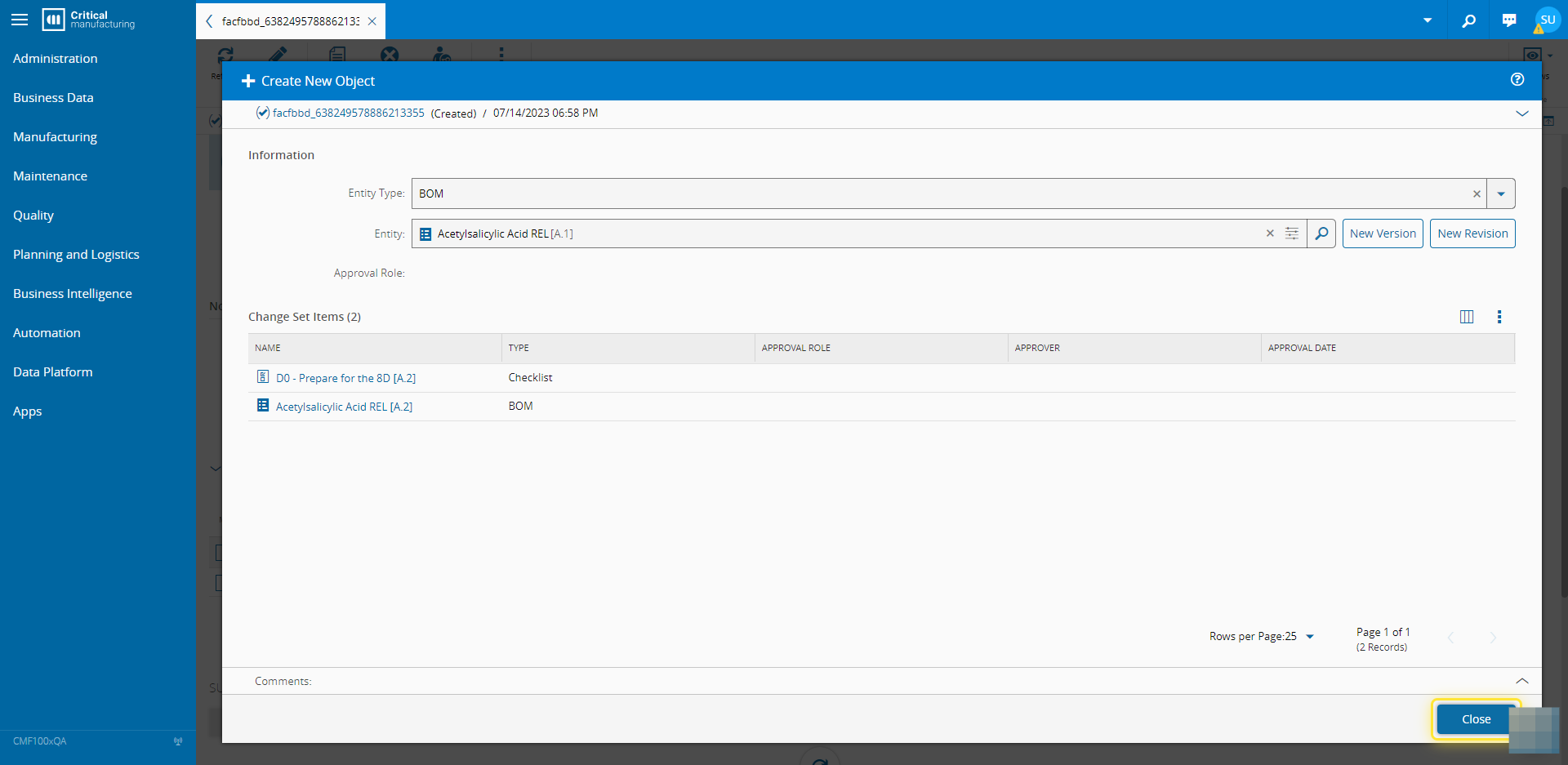Open the global search in top bar
Image resolution: width=1568 pixels, height=765 pixels.
[x=1468, y=20]
